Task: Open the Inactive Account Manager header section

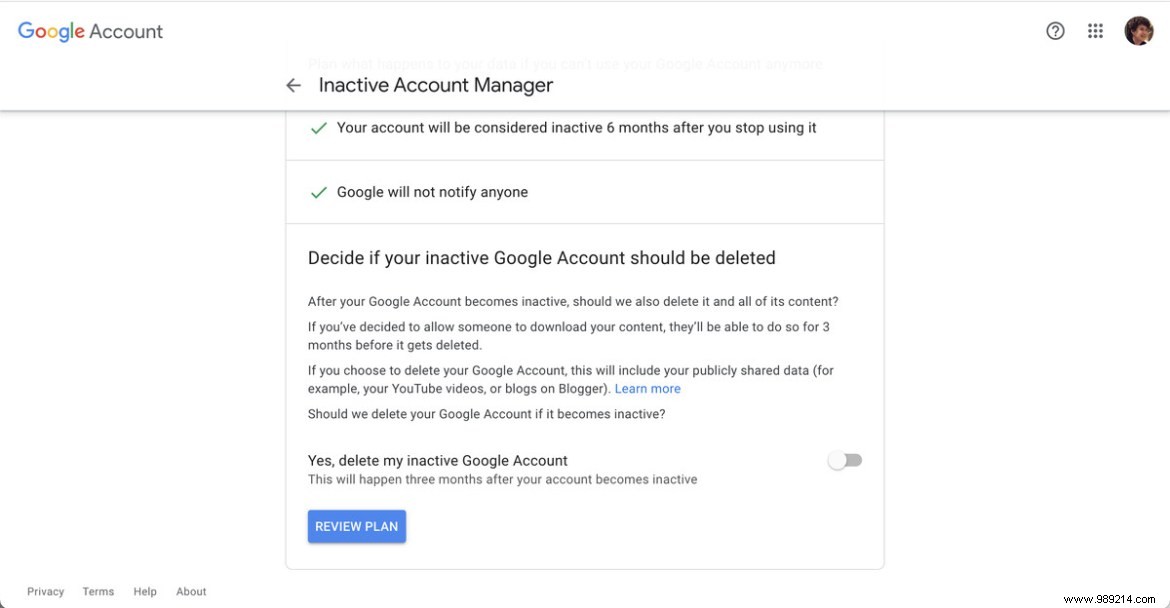Action: point(435,85)
